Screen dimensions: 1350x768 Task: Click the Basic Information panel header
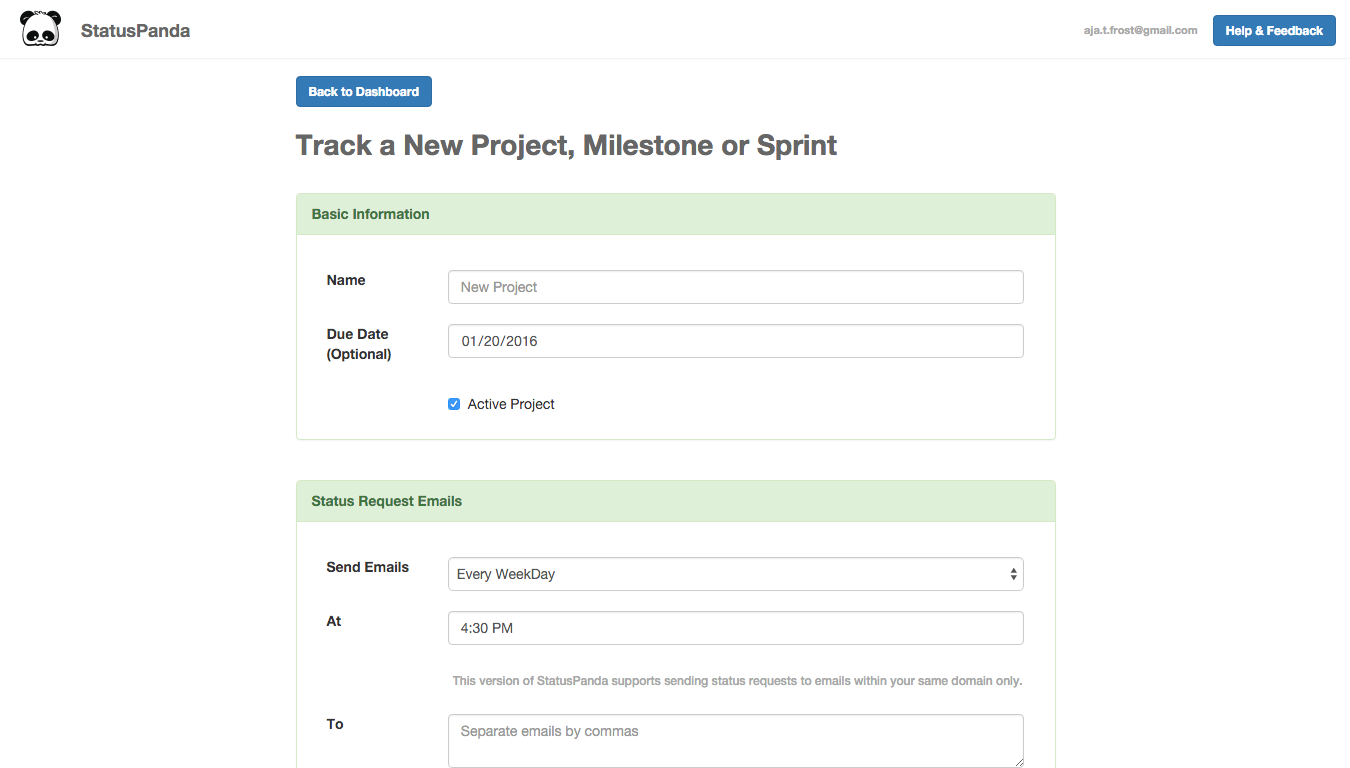pos(675,214)
